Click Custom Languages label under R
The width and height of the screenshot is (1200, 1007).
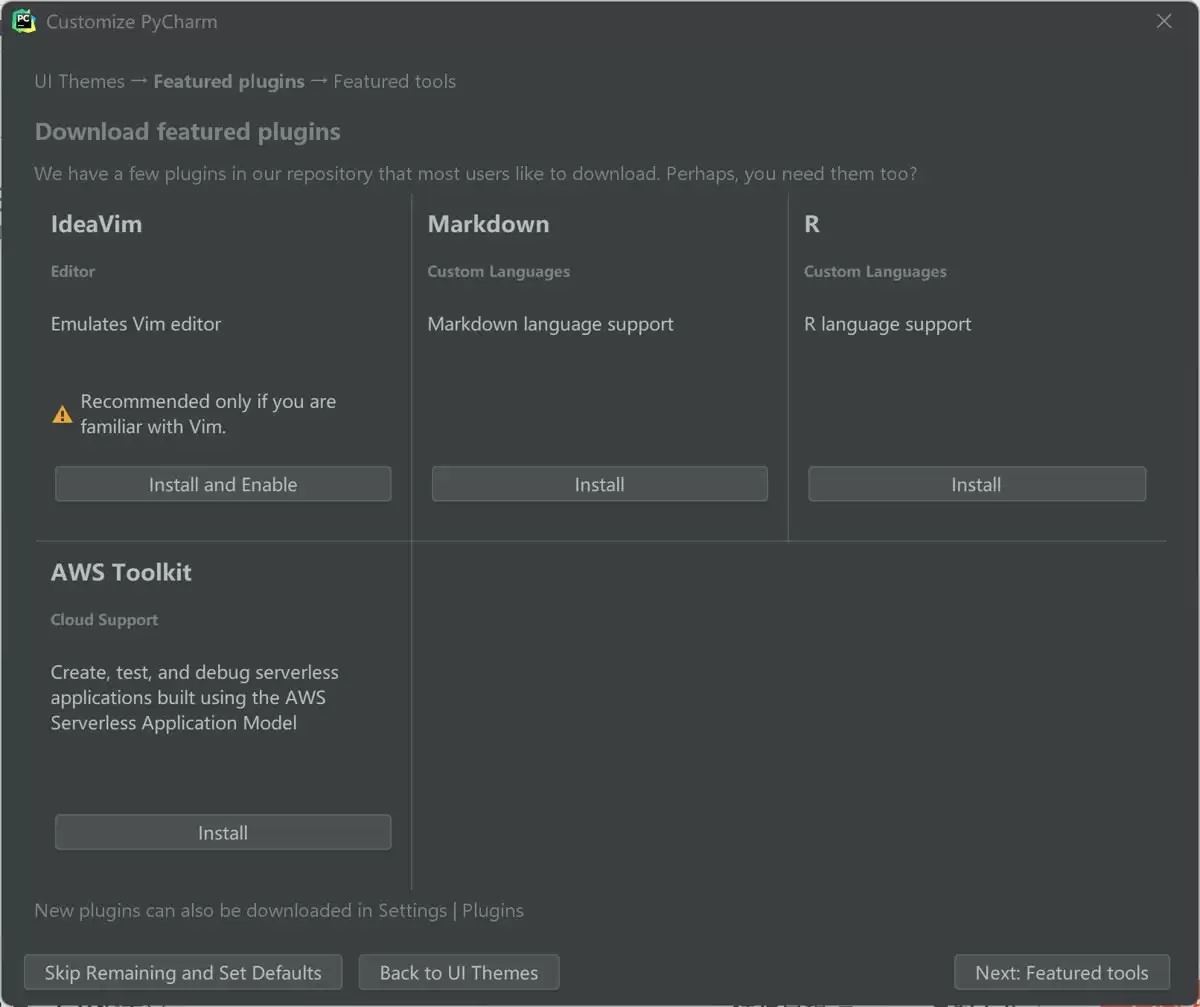pyautogui.click(x=875, y=271)
